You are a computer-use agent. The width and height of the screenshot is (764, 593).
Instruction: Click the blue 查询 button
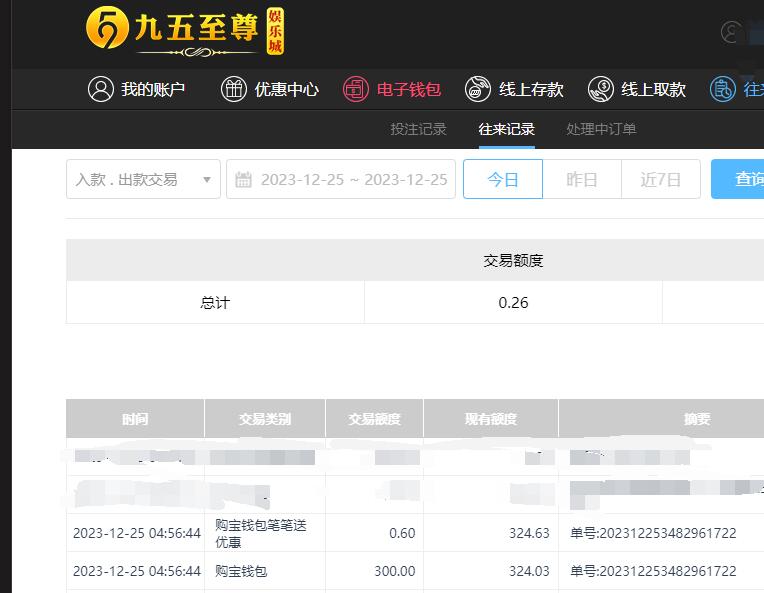click(x=738, y=179)
